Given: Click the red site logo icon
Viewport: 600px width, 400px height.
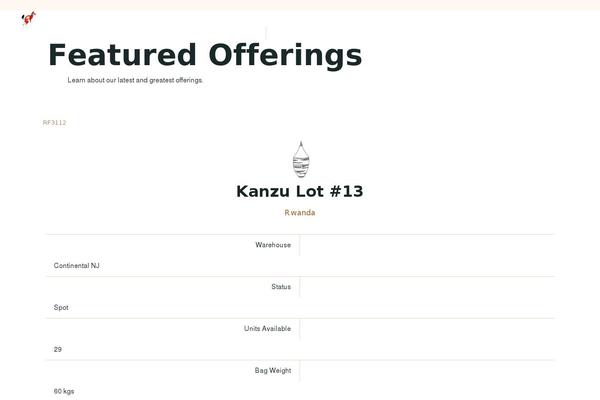Looking at the screenshot, I should [x=29, y=18].
